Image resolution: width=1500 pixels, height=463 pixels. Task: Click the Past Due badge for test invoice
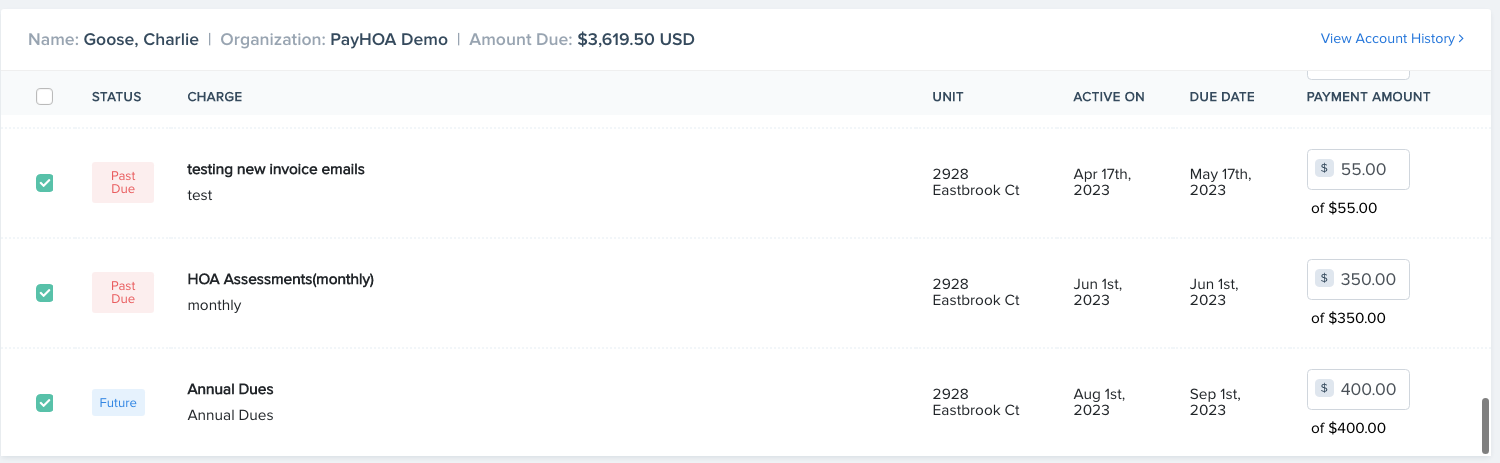coord(123,183)
